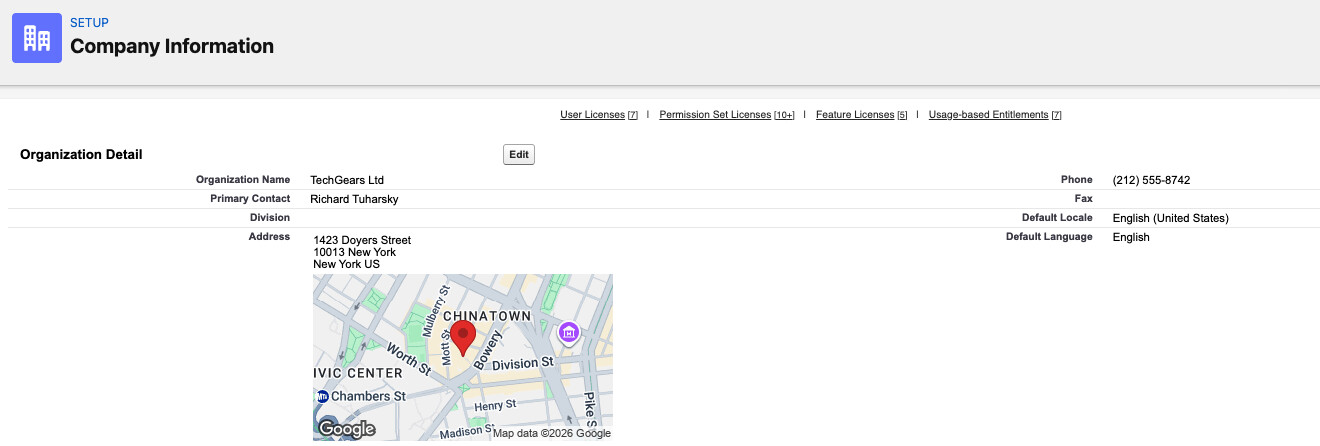Click Richard Tuharsky primary contact
Image resolution: width=1320 pixels, height=446 pixels.
pyautogui.click(x=354, y=199)
